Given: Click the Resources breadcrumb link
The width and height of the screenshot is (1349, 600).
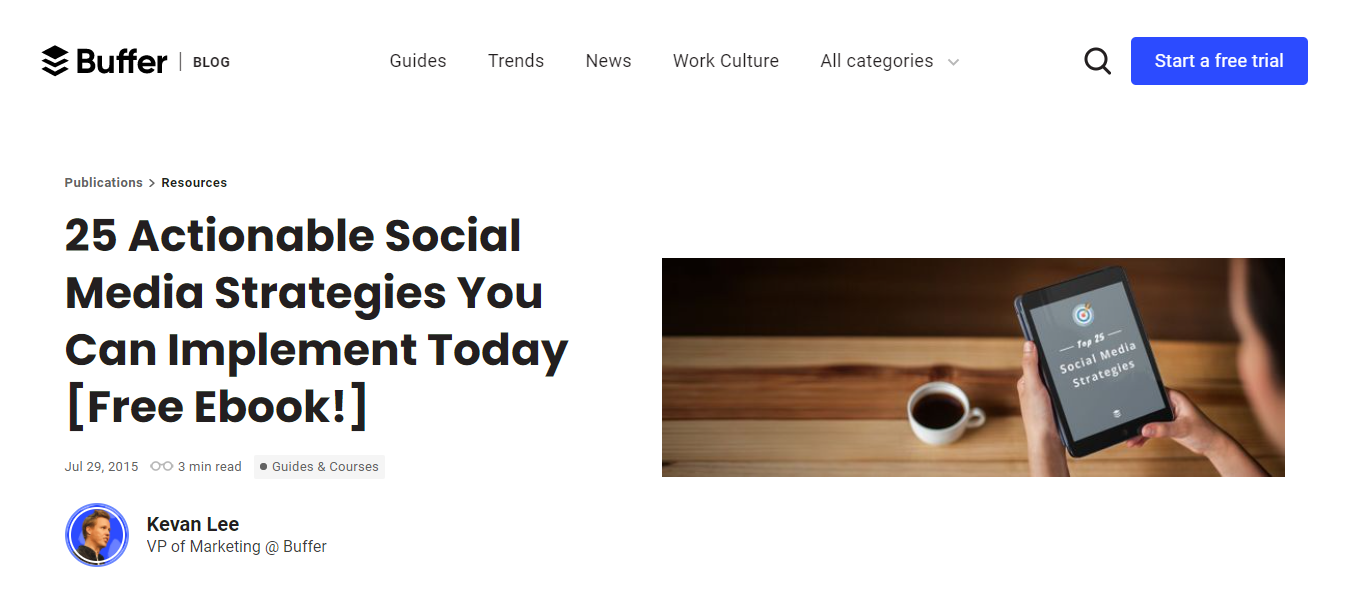Looking at the screenshot, I should pyautogui.click(x=194, y=183).
